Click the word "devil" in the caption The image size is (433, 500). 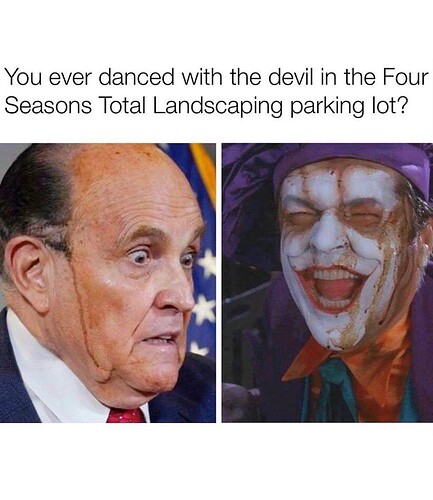pos(288,77)
